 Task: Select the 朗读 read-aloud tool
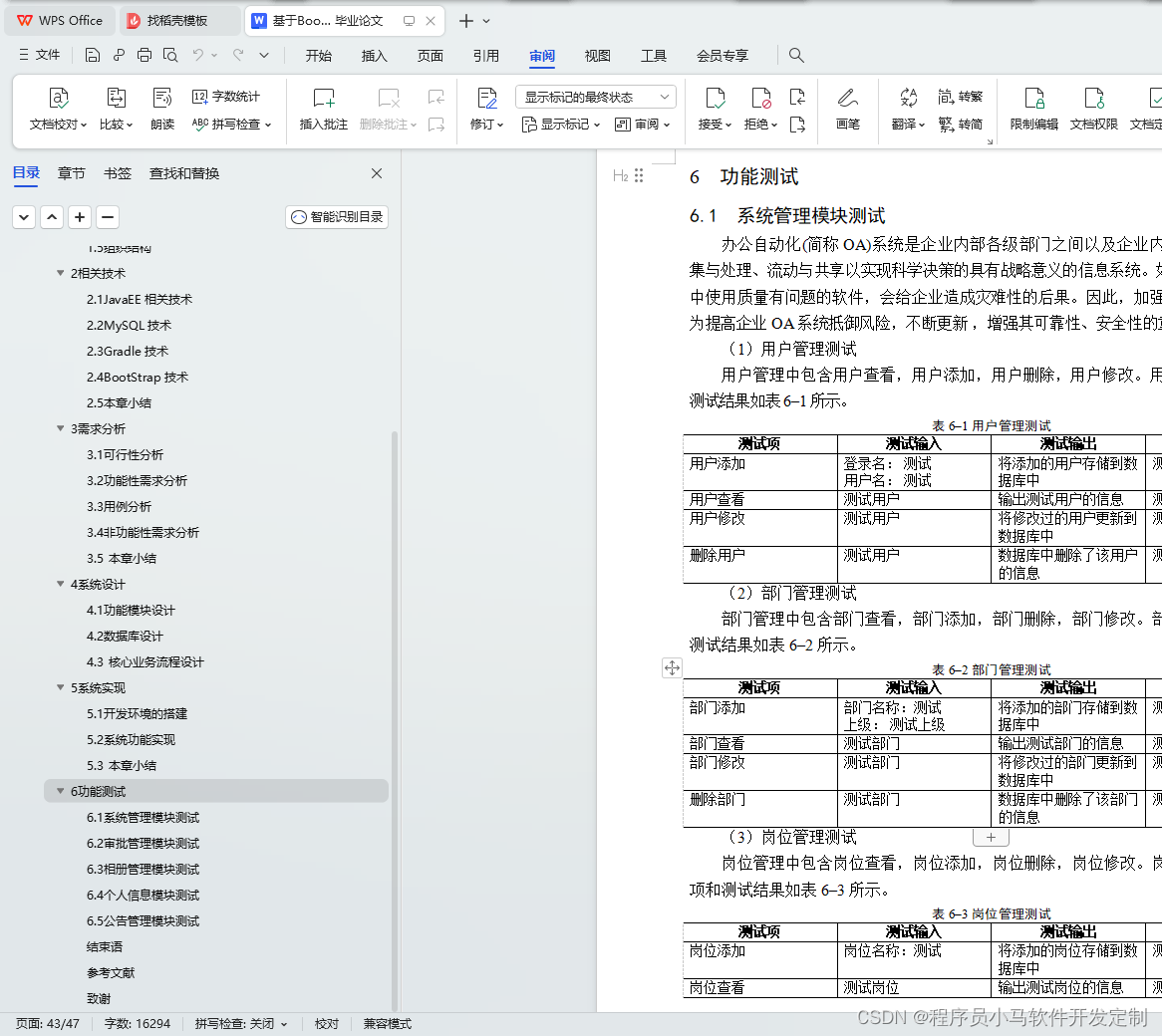point(161,110)
